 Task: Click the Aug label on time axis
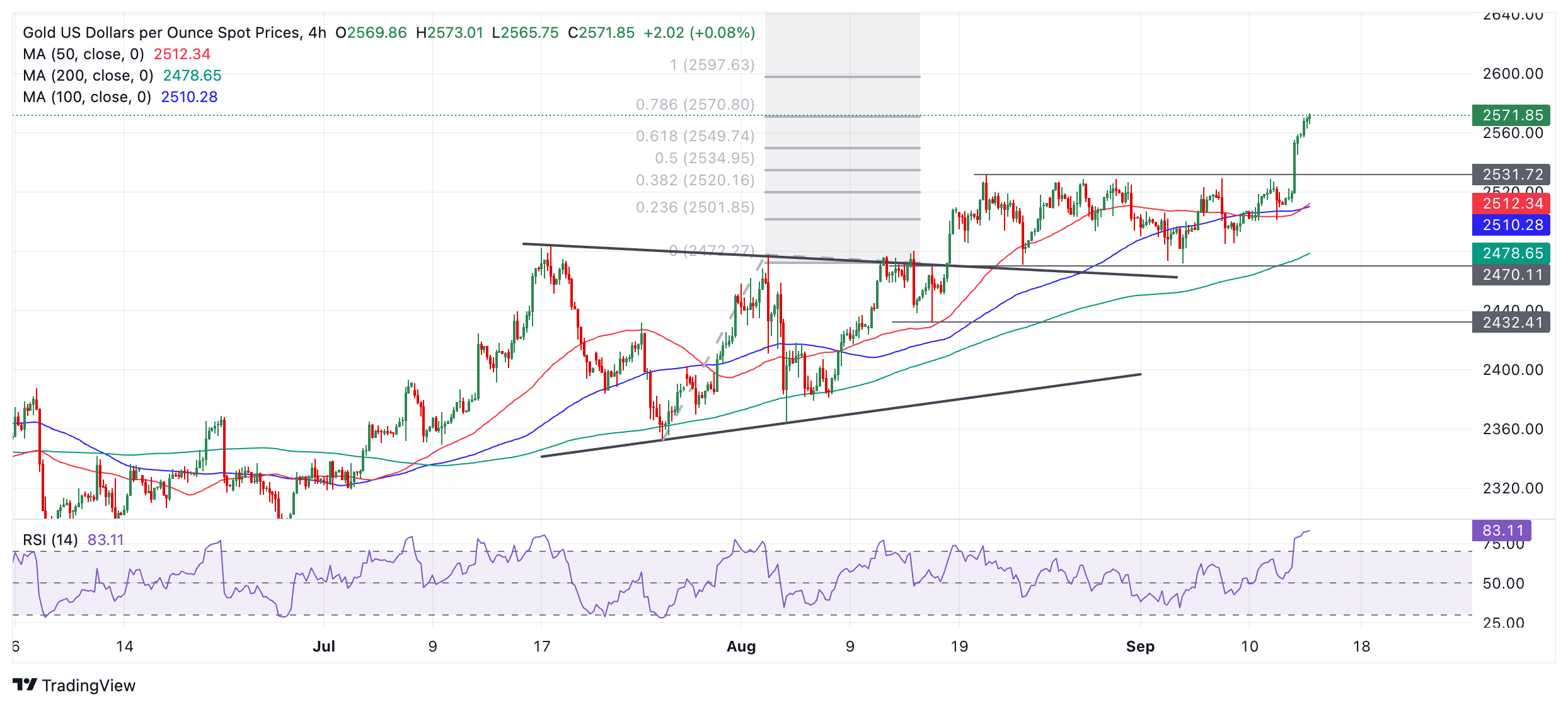click(x=741, y=647)
